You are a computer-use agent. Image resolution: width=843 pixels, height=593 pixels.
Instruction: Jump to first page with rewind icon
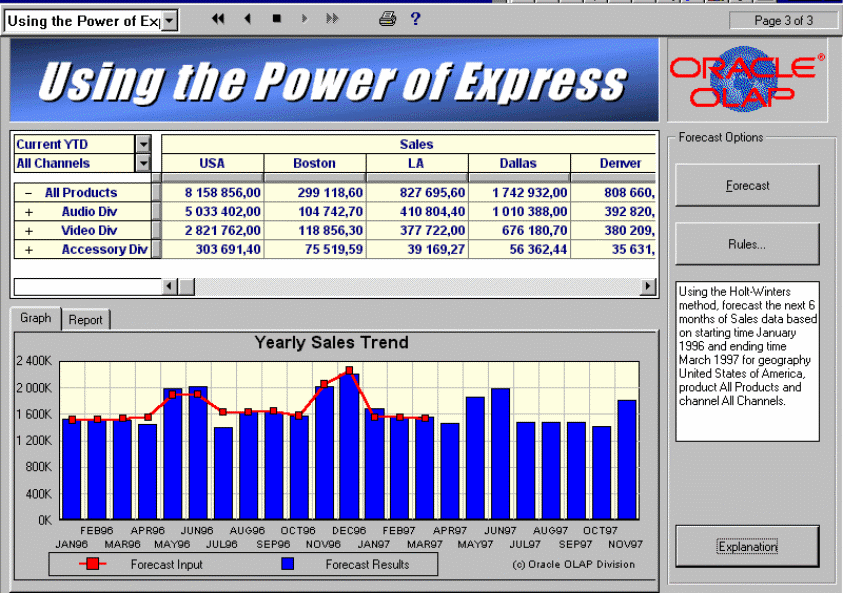tap(218, 19)
